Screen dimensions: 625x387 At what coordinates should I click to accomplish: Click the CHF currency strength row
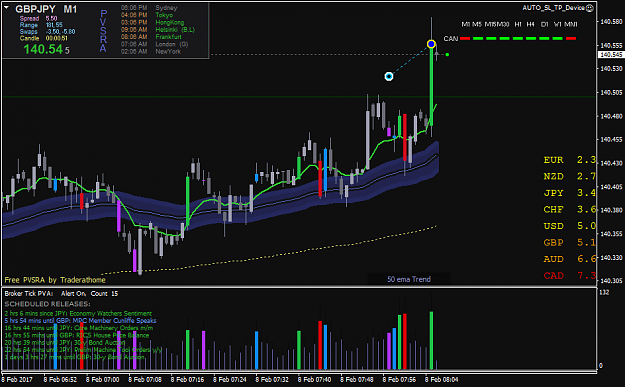[x=570, y=209]
